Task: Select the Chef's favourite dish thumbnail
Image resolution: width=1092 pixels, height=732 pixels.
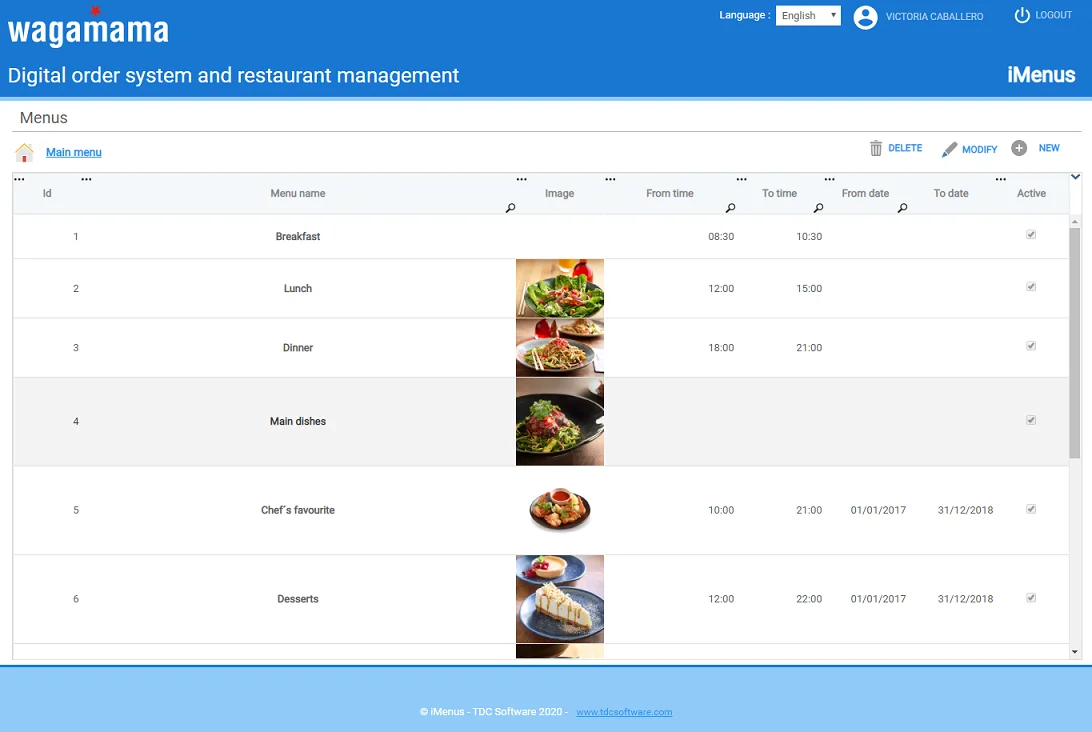Action: coord(559,510)
